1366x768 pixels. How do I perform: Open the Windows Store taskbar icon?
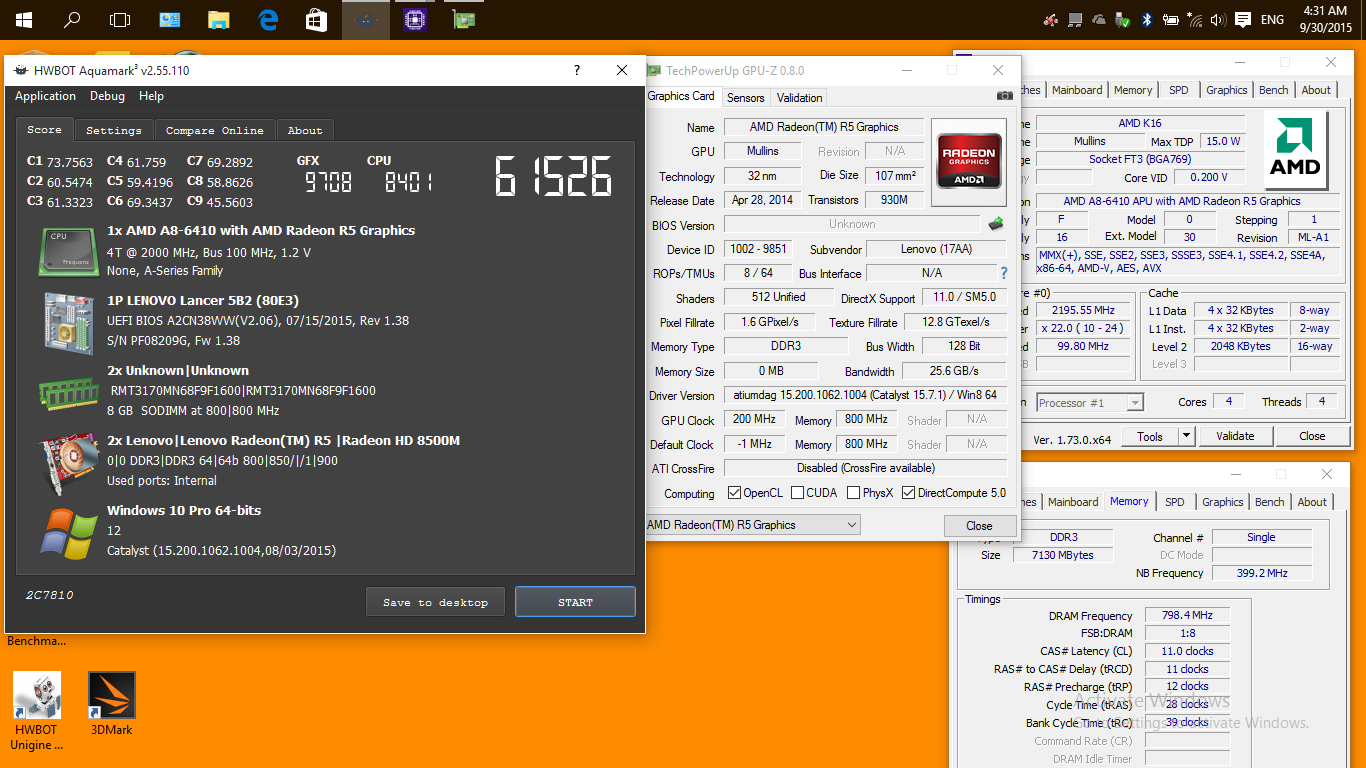click(316, 19)
